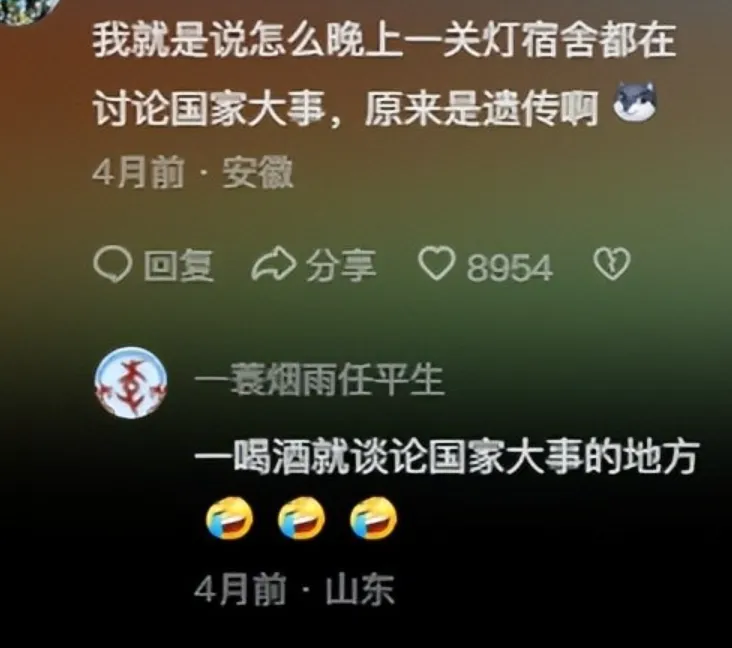Image resolution: width=732 pixels, height=648 pixels.
Task: Tap the first laughing-crying emoji
Action: pos(229,518)
